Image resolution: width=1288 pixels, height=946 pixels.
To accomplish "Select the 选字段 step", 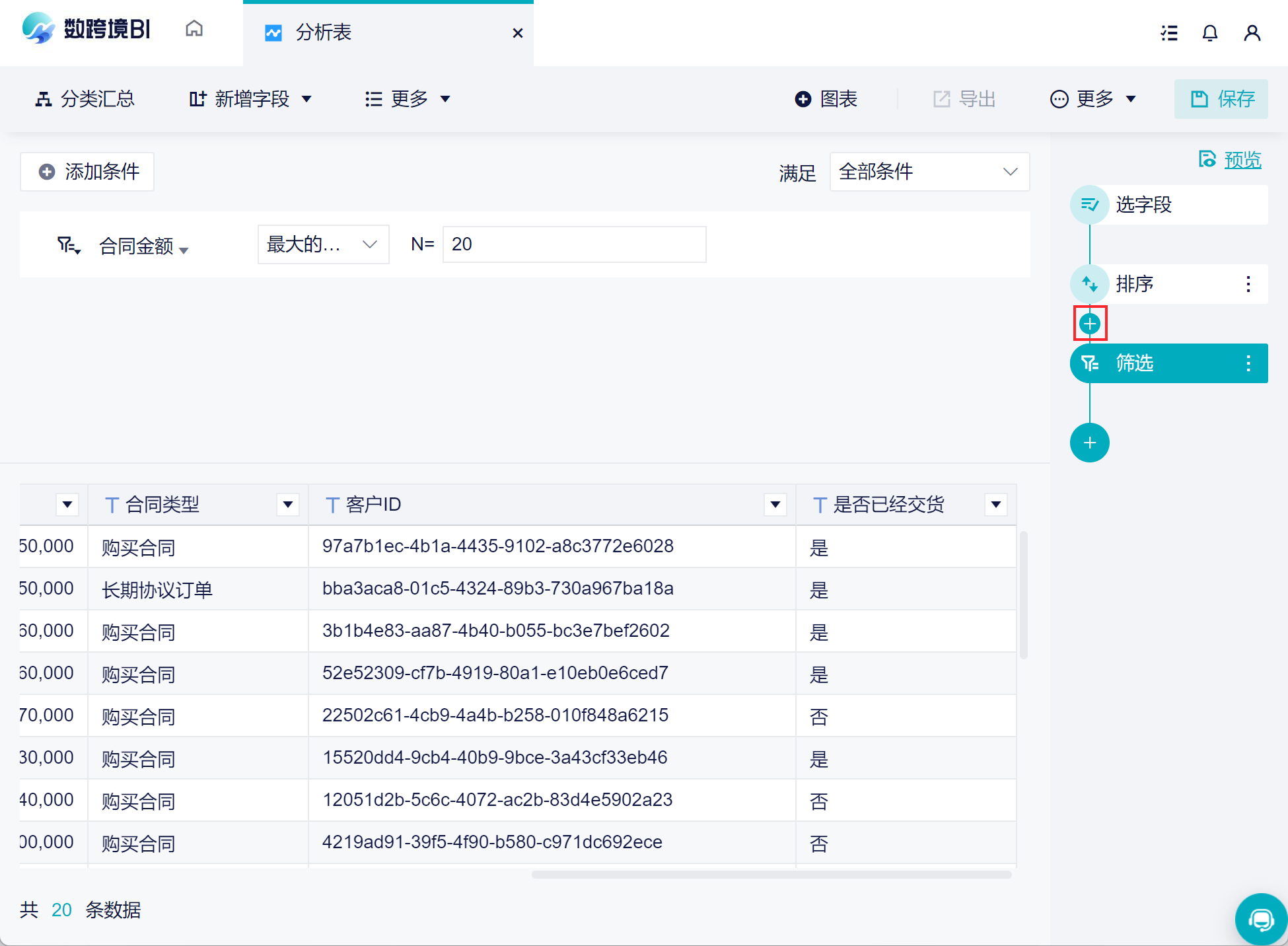I will point(1143,205).
